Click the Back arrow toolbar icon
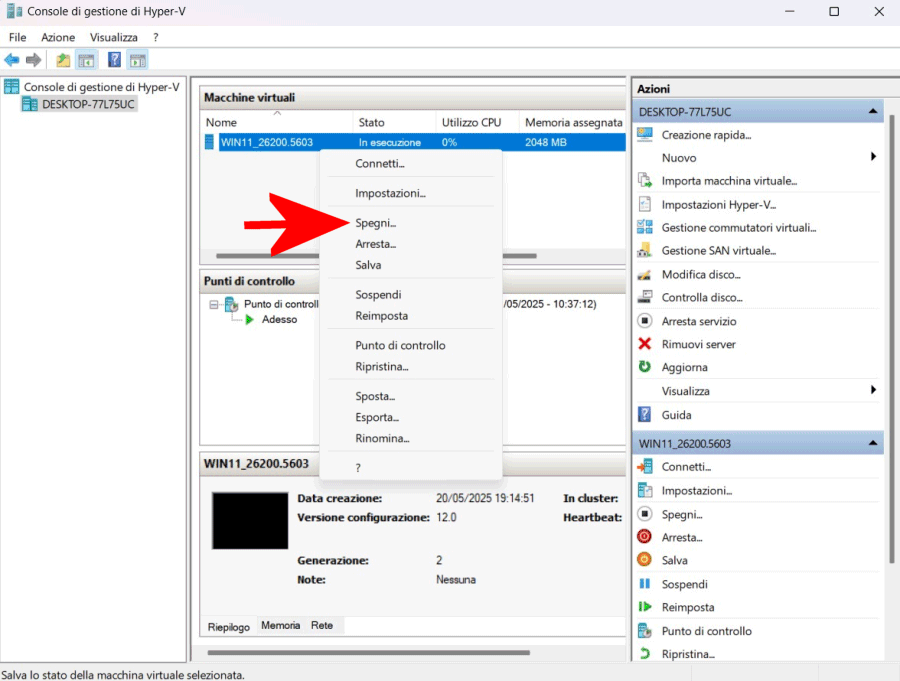 pos(11,59)
